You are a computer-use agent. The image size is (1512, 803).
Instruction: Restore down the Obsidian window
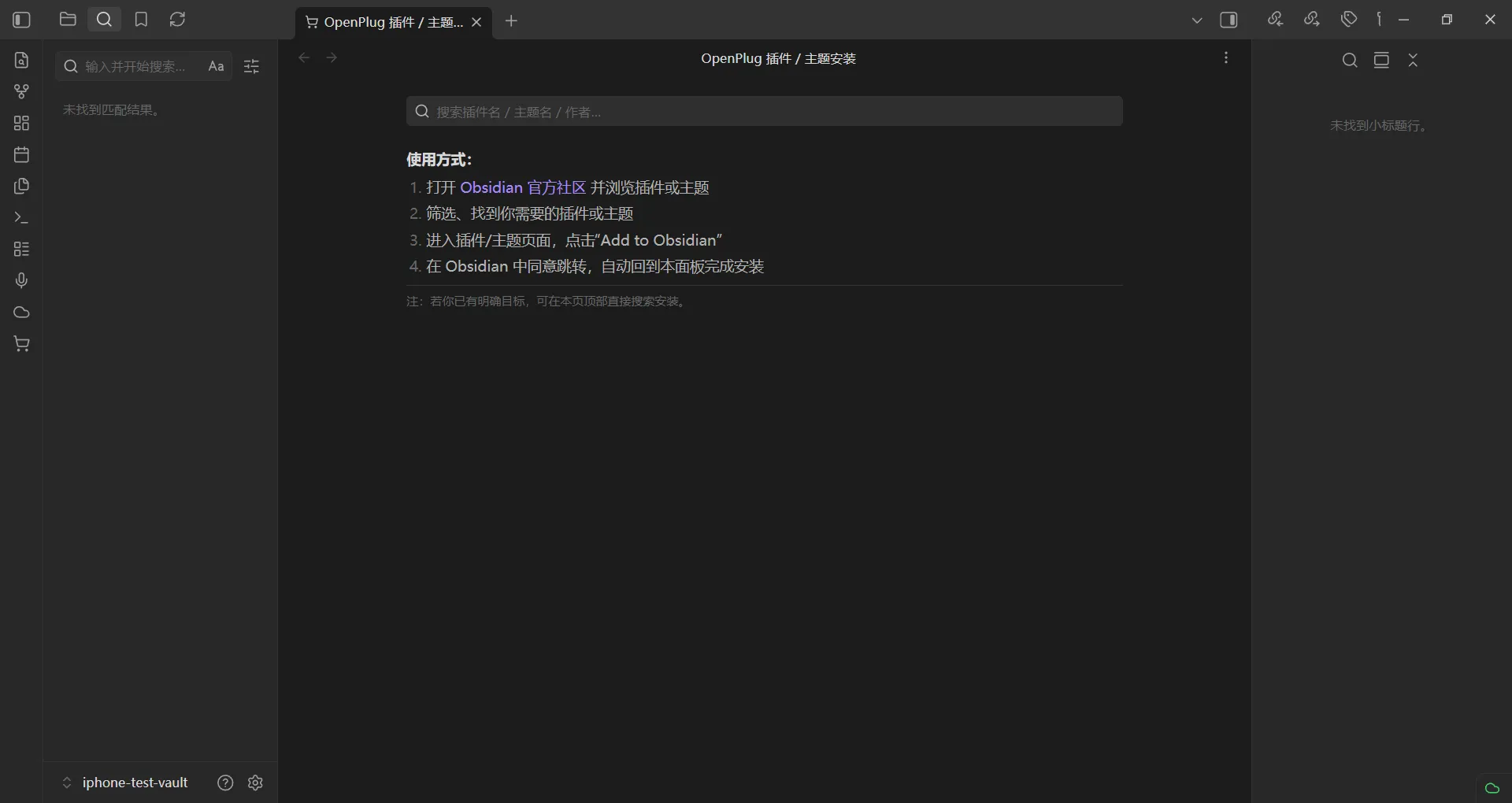tap(1447, 20)
